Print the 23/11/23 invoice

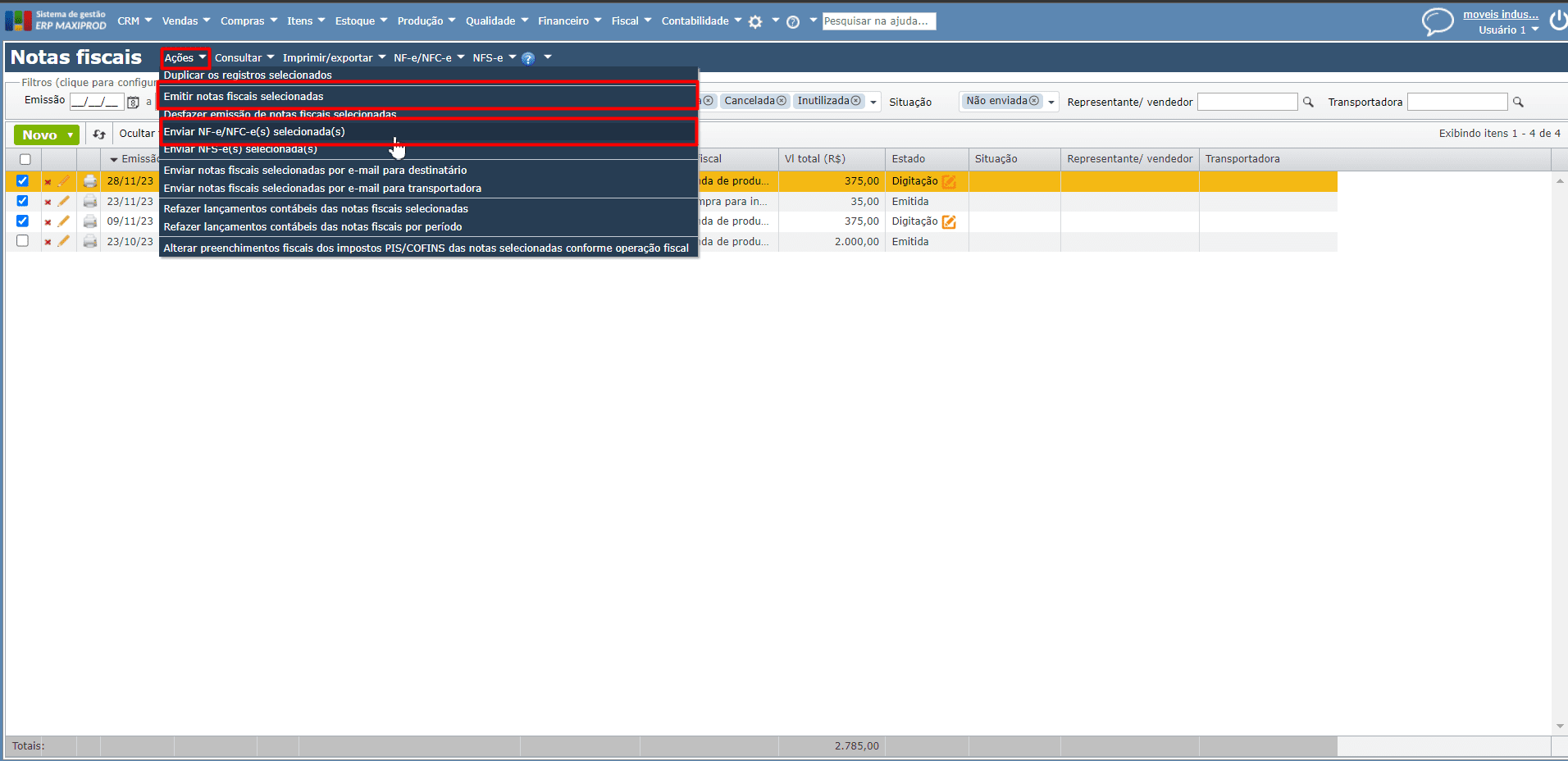(x=90, y=201)
